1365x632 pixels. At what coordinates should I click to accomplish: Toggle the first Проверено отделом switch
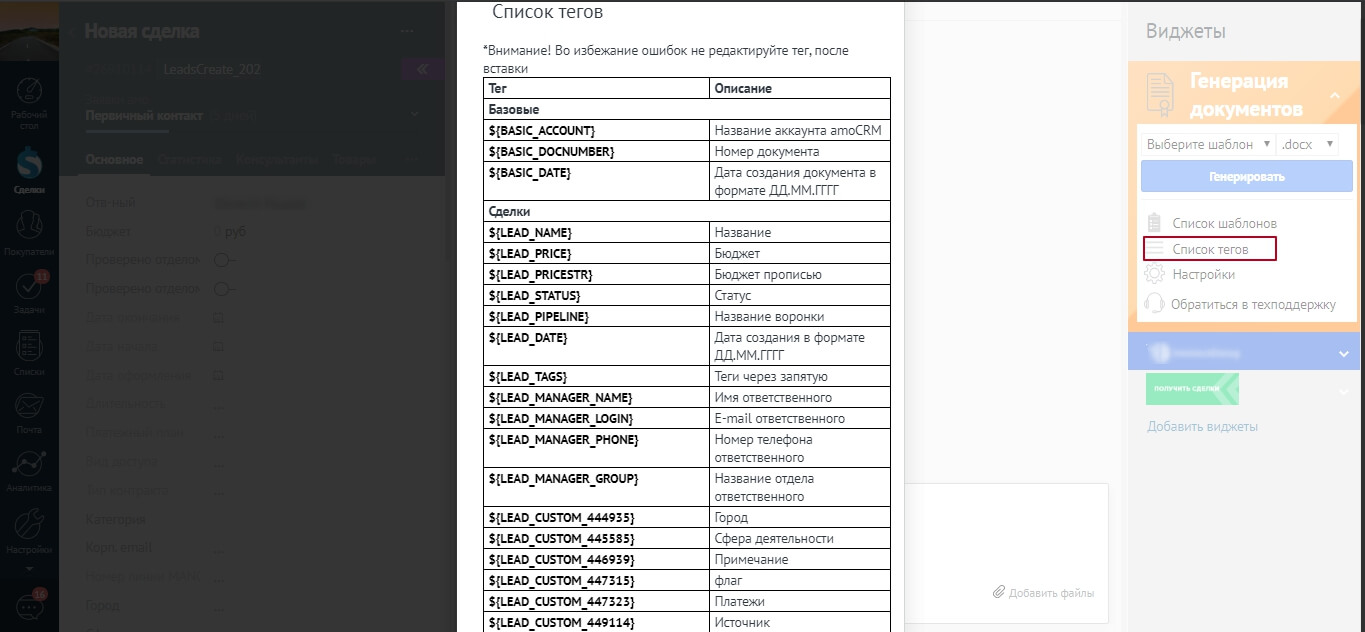pyautogui.click(x=226, y=260)
